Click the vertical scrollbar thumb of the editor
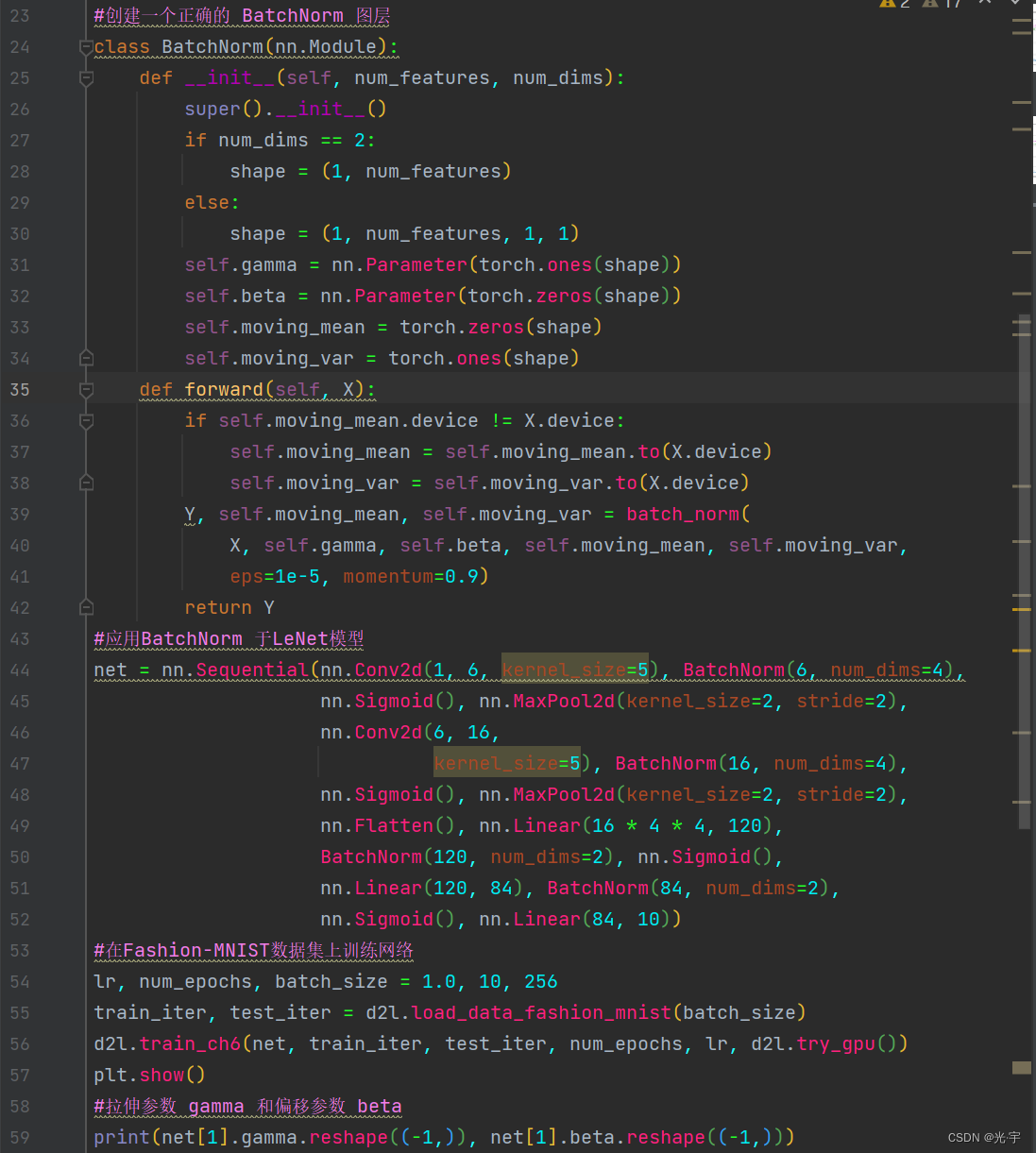This screenshot has height=1153, width=1036. tap(1025, 571)
